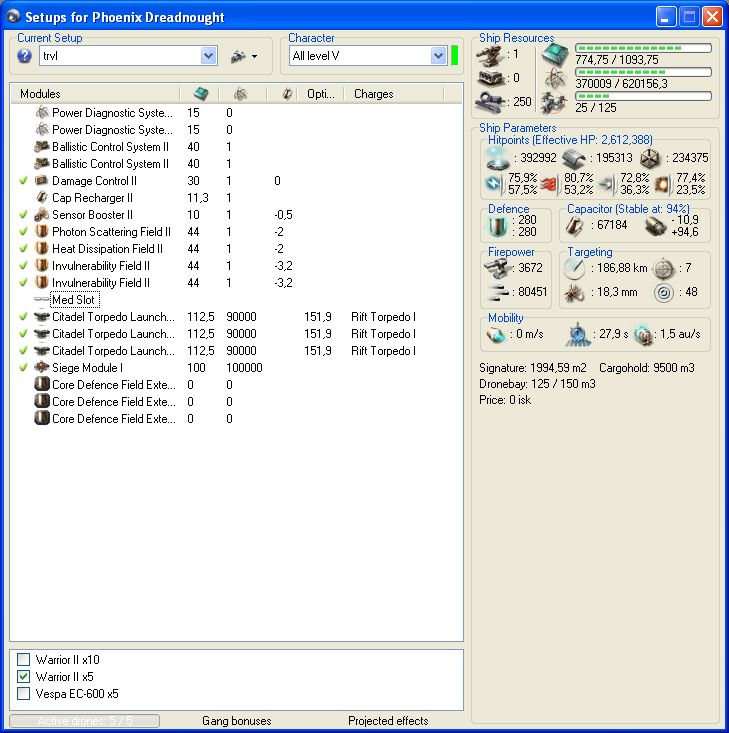This screenshot has width=729, height=733.
Task: Open the Projected effects tab
Action: [388, 721]
